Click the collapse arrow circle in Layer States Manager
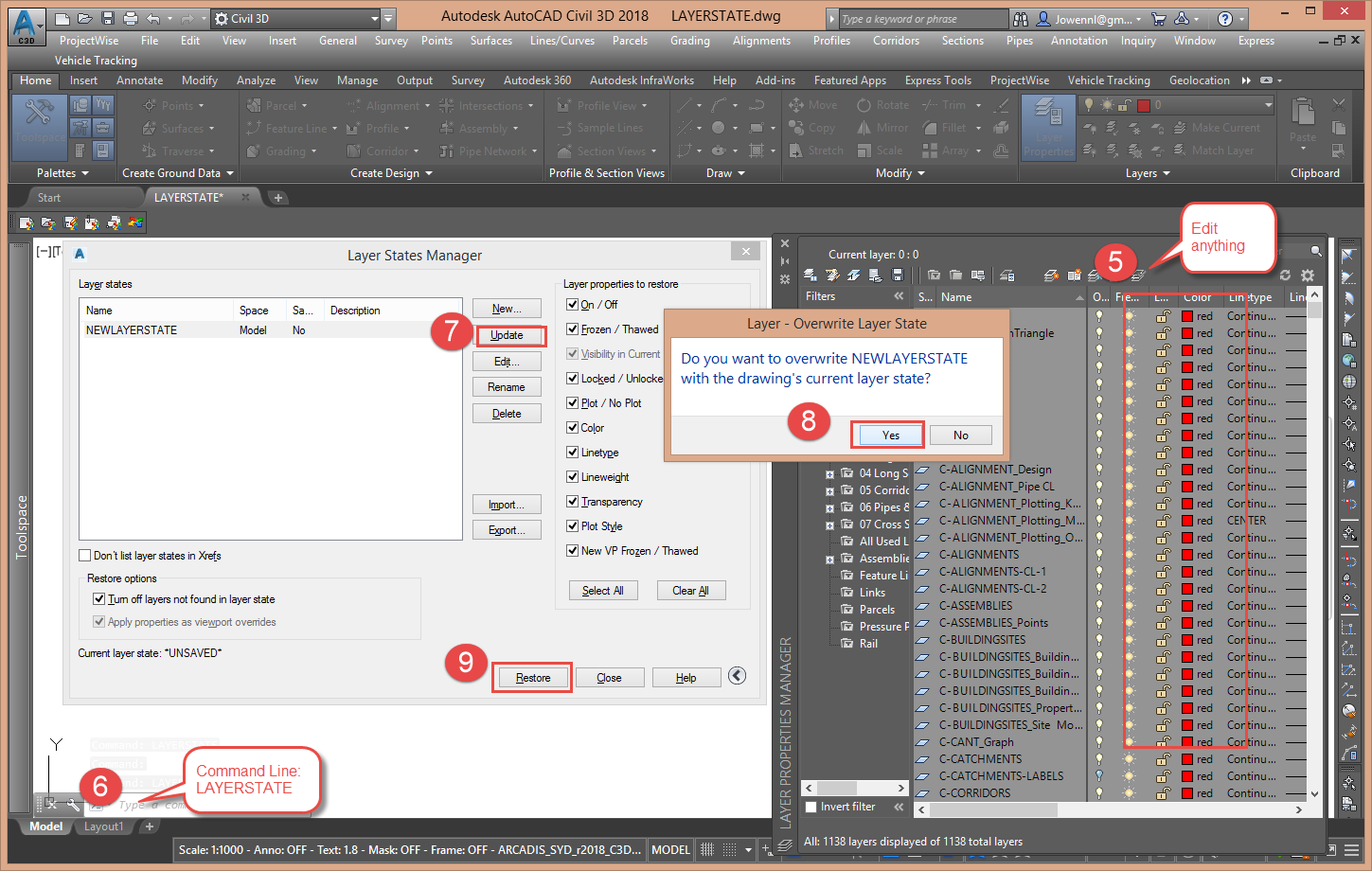 (738, 675)
